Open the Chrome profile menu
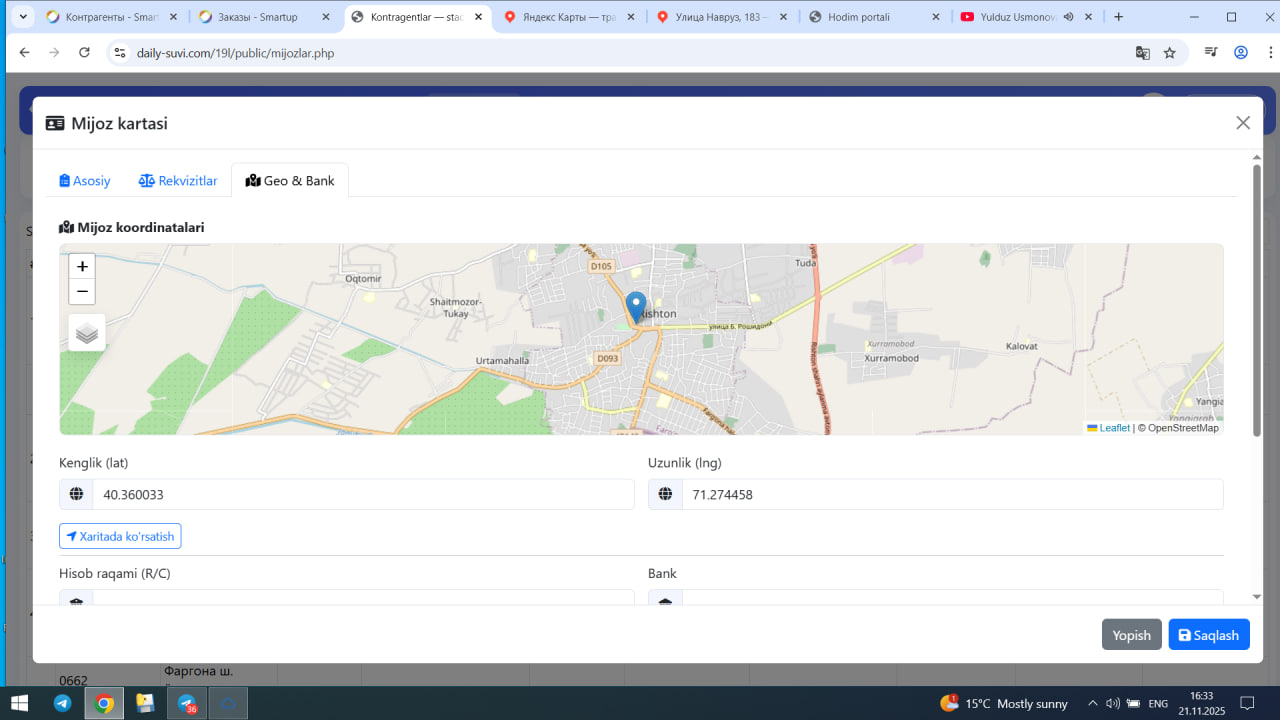This screenshot has height=720, width=1280. pos(1241,53)
